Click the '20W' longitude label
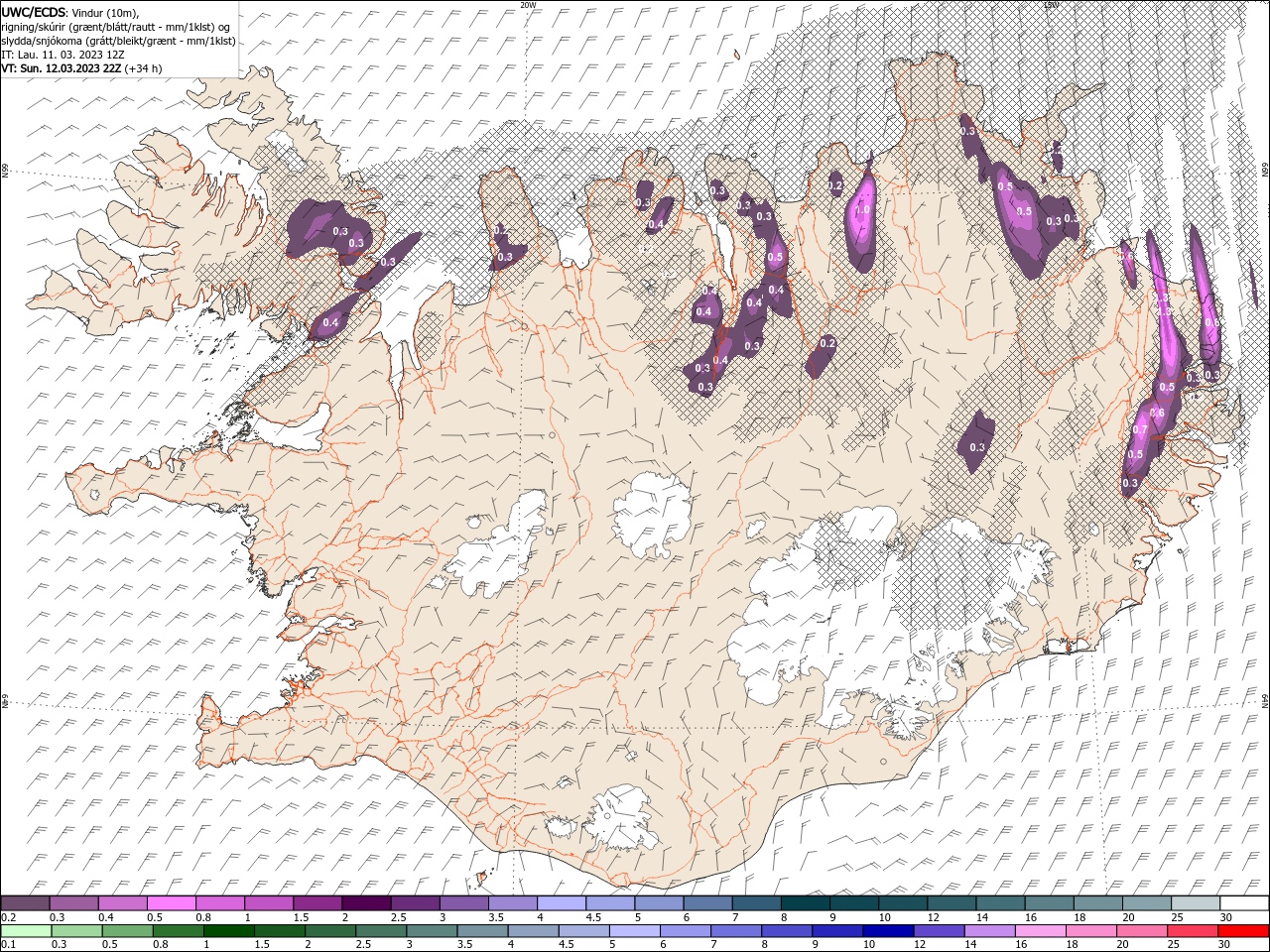Image resolution: width=1270 pixels, height=952 pixels. [528, 5]
